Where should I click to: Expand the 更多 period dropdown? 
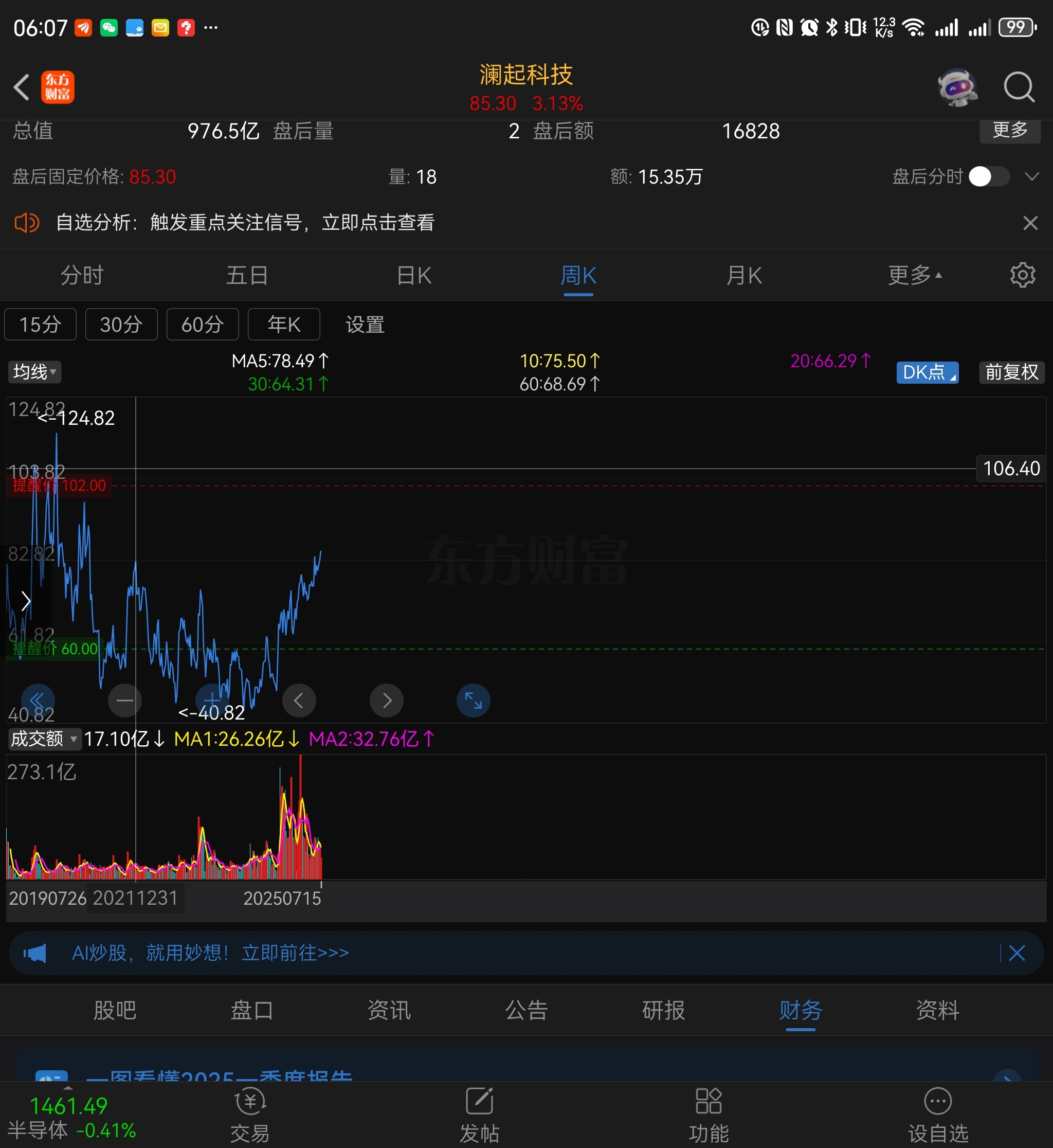tap(915, 275)
